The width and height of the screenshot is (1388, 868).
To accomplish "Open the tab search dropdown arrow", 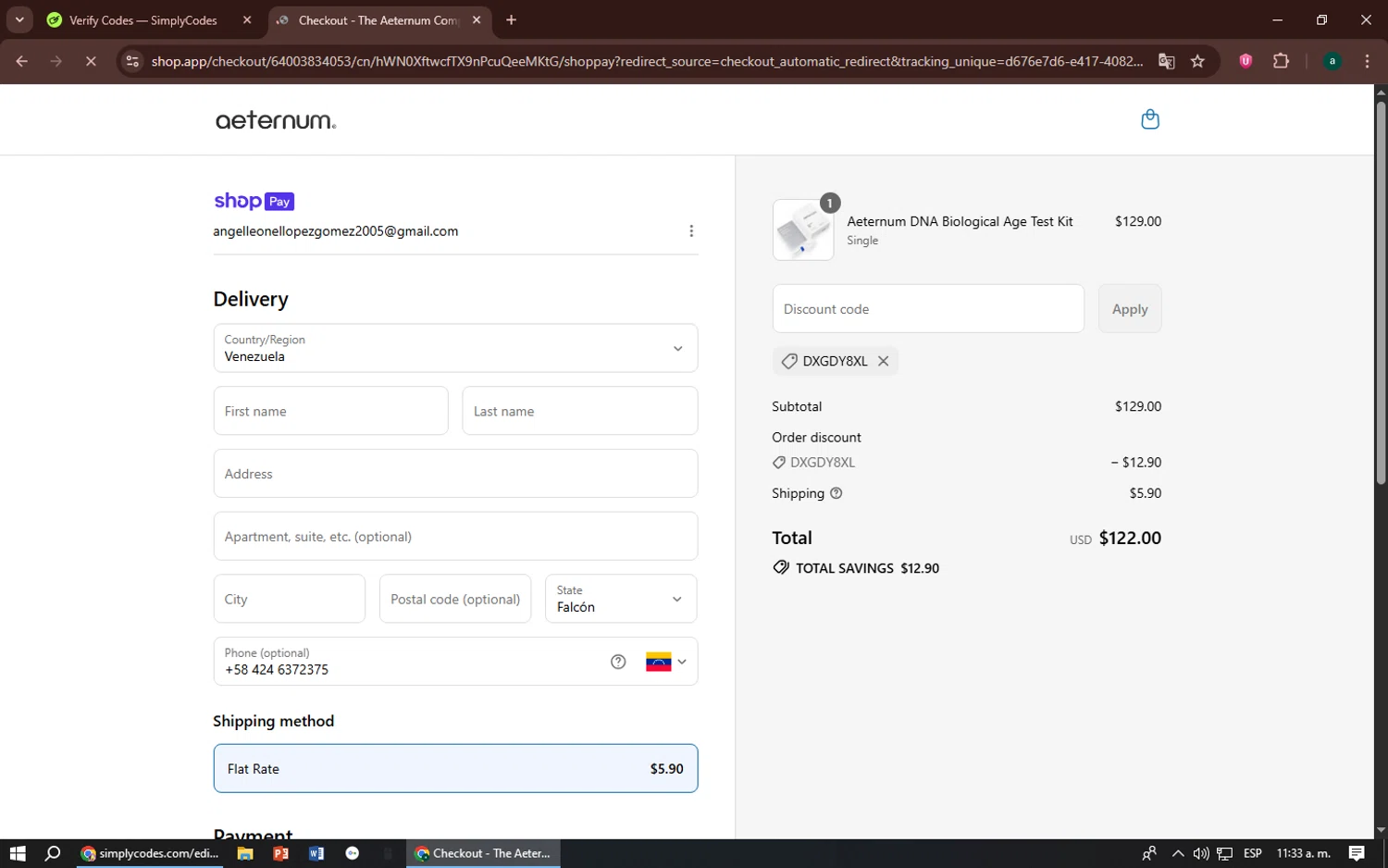I will pos(19,19).
